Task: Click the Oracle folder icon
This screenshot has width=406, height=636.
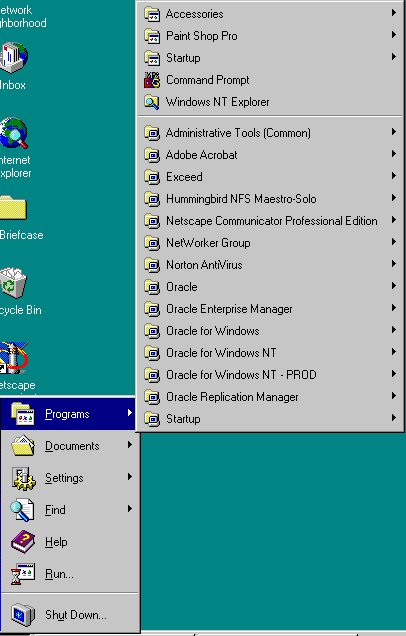Action: 152,287
